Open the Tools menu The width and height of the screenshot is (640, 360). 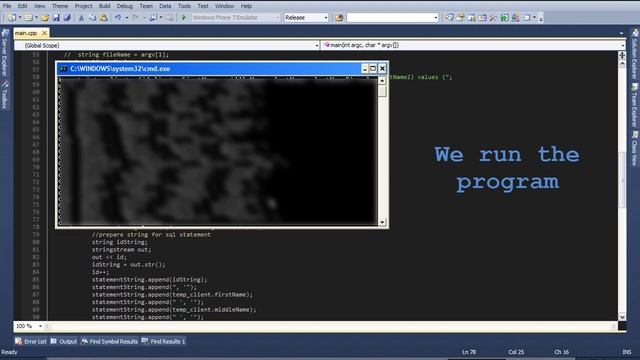click(x=184, y=6)
